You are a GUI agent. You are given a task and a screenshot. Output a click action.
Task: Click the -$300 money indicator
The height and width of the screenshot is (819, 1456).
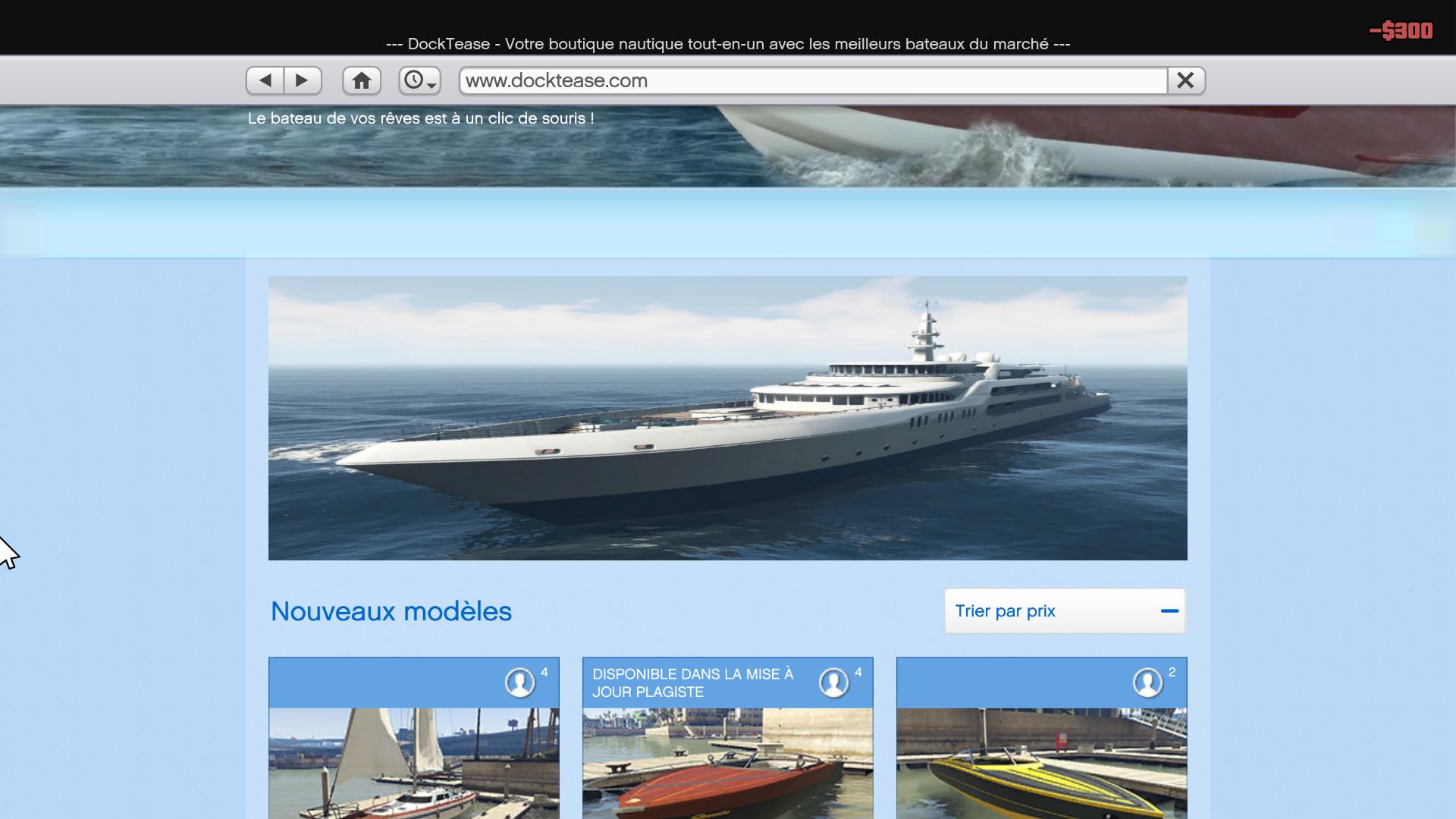[x=1401, y=31]
